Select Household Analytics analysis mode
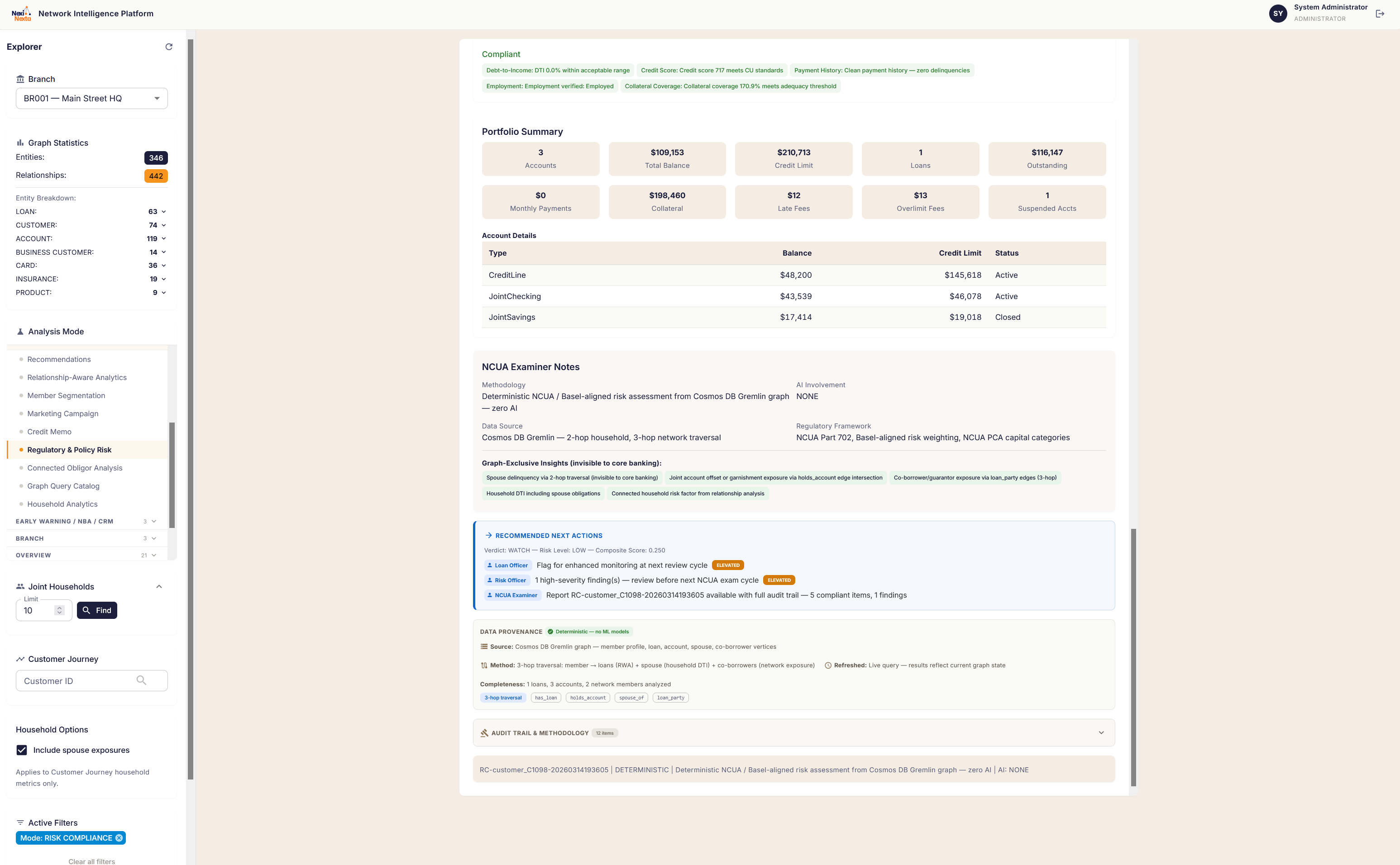 coord(62,504)
